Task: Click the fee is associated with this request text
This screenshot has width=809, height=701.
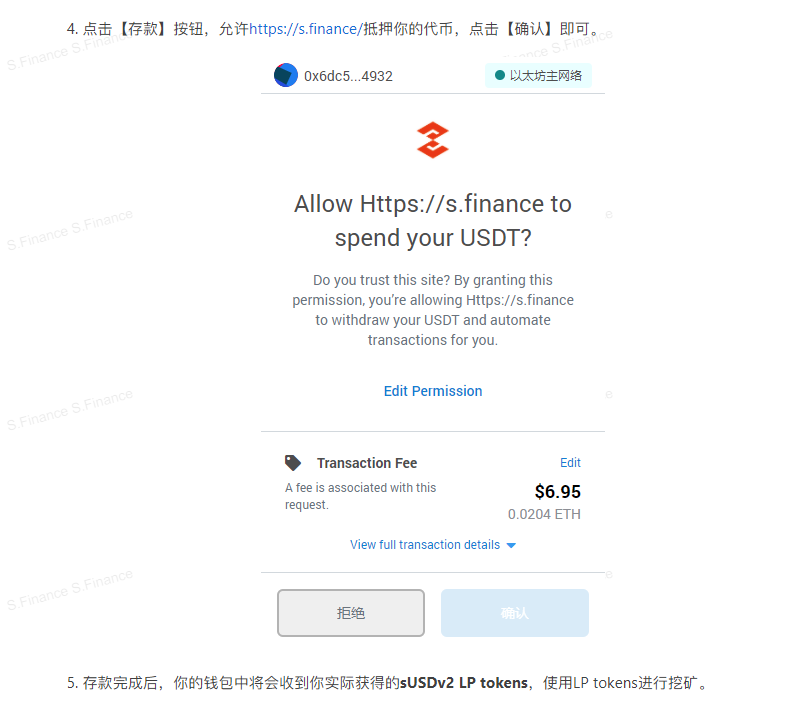Action: coord(361,496)
